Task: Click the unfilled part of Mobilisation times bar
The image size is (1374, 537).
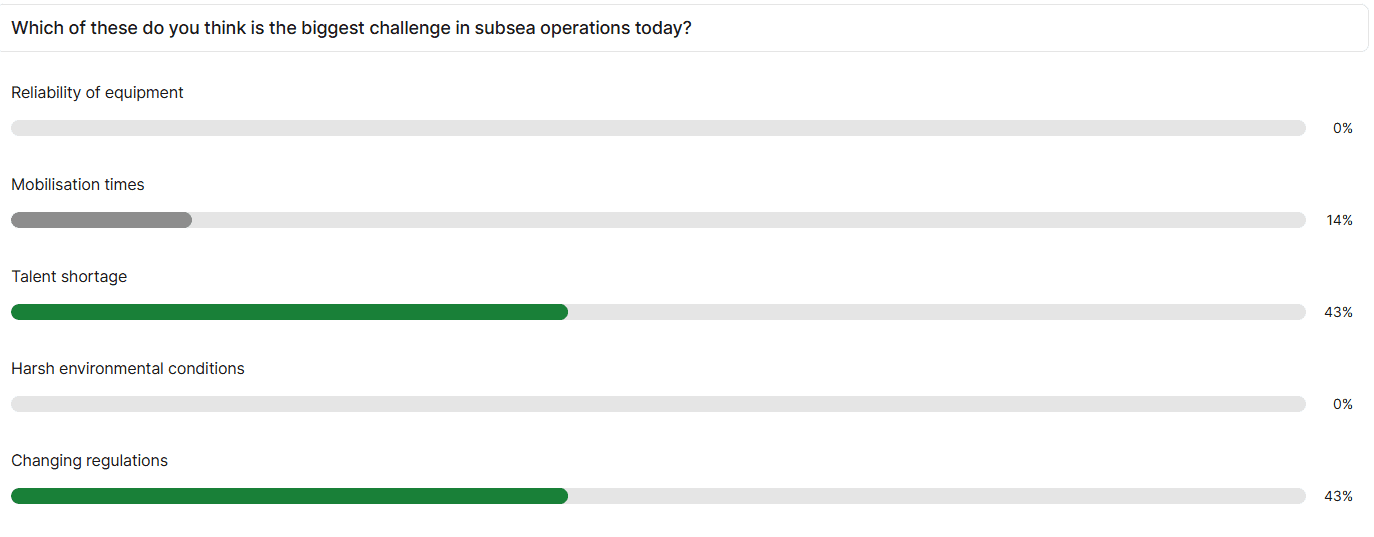Action: coord(749,220)
